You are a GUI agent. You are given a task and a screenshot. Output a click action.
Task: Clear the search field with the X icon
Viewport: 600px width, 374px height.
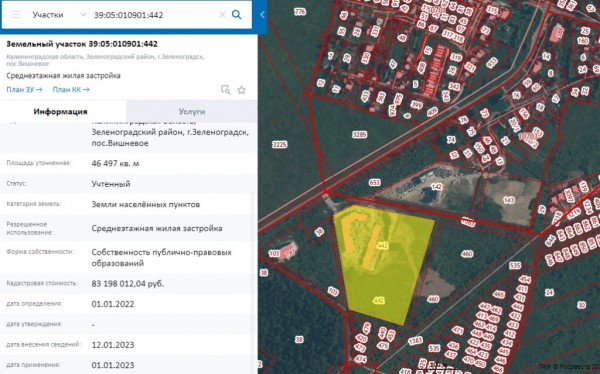(222, 15)
